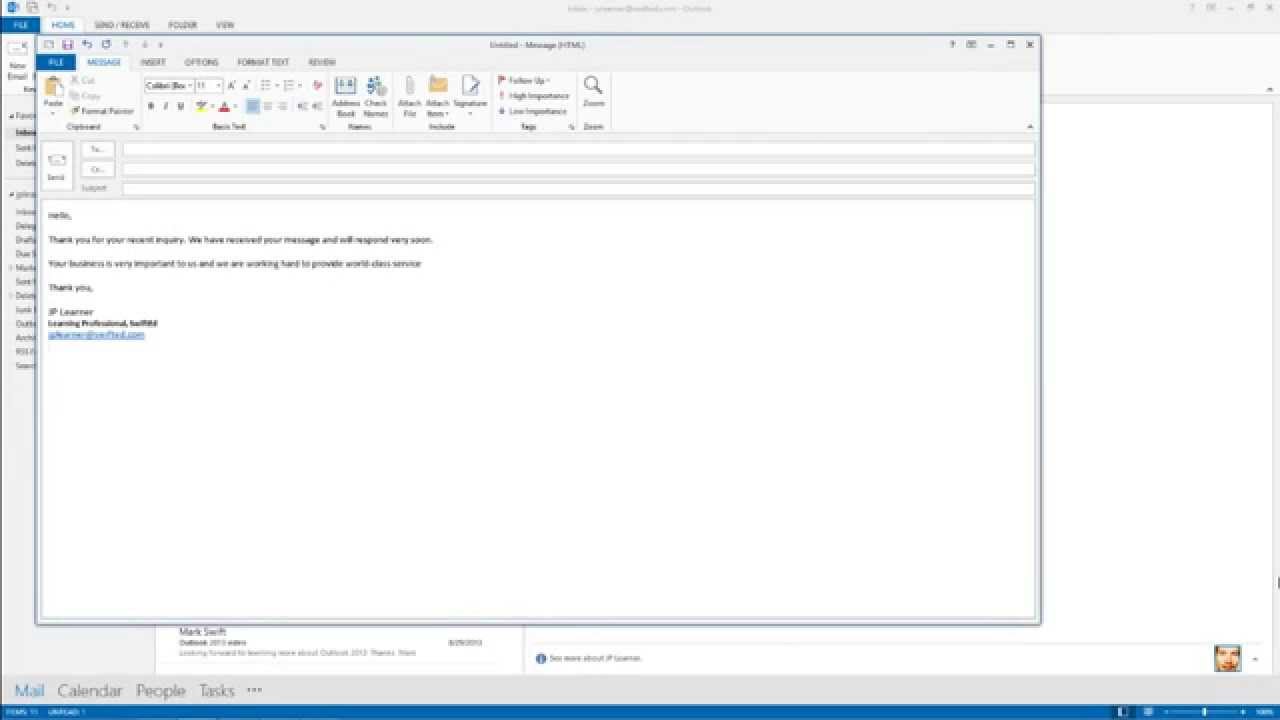This screenshot has width=1280, height=720.
Task: Click into the Cc recipients field
Action: tap(578, 169)
